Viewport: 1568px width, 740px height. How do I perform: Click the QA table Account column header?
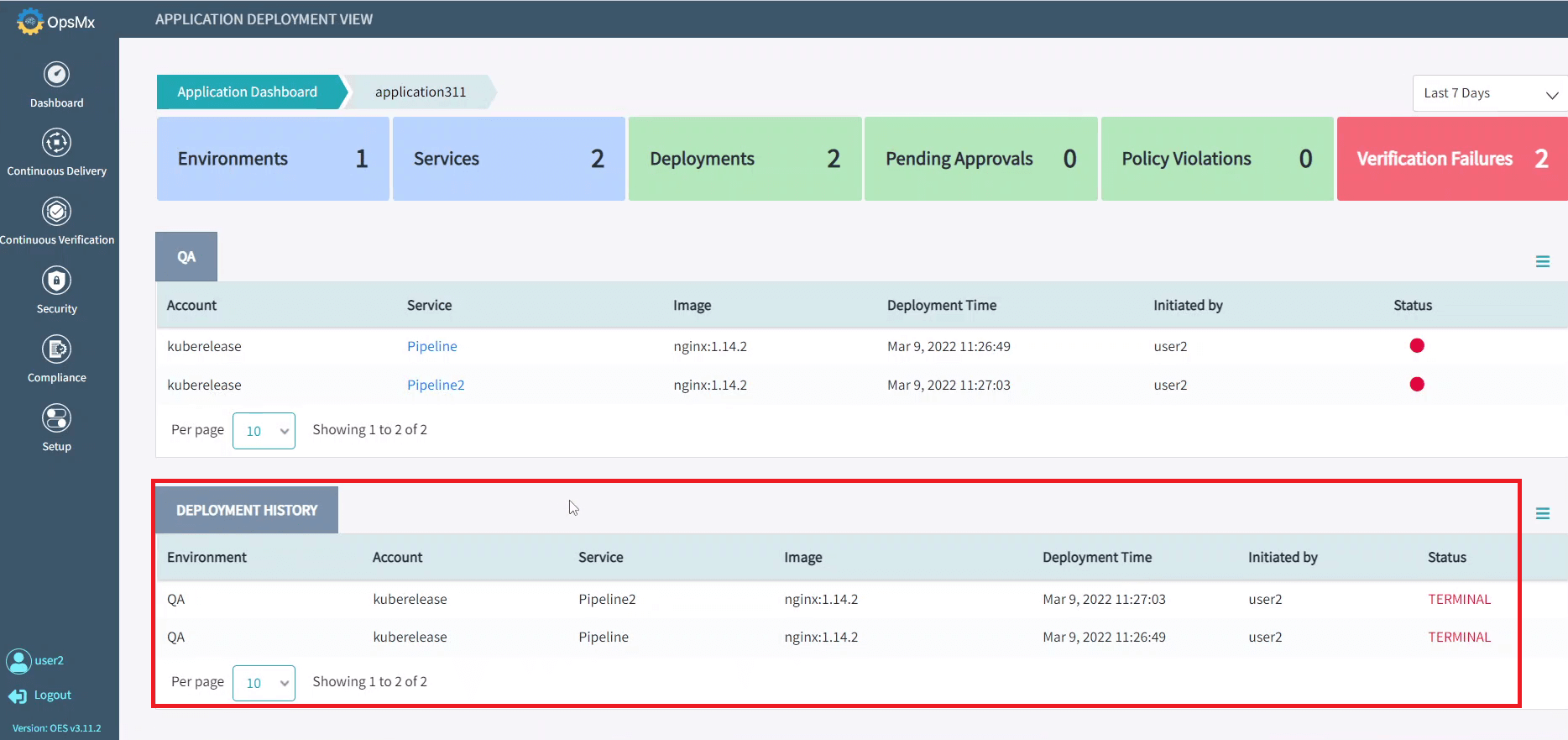pyautogui.click(x=191, y=306)
